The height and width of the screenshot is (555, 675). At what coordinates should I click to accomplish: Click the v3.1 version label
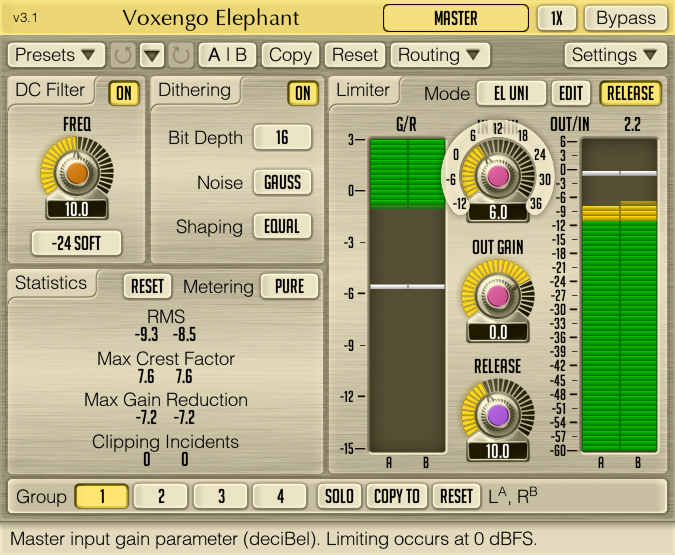25,18
